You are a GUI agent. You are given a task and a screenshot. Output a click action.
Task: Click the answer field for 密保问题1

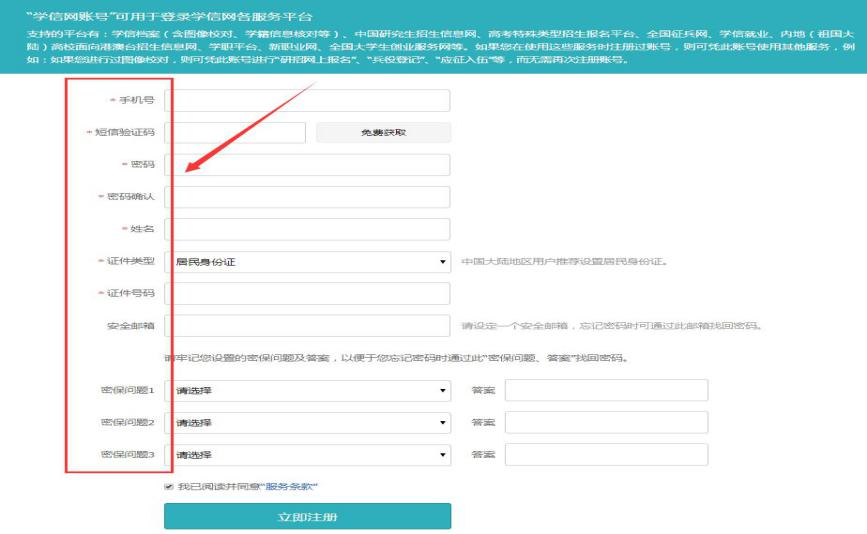point(606,391)
